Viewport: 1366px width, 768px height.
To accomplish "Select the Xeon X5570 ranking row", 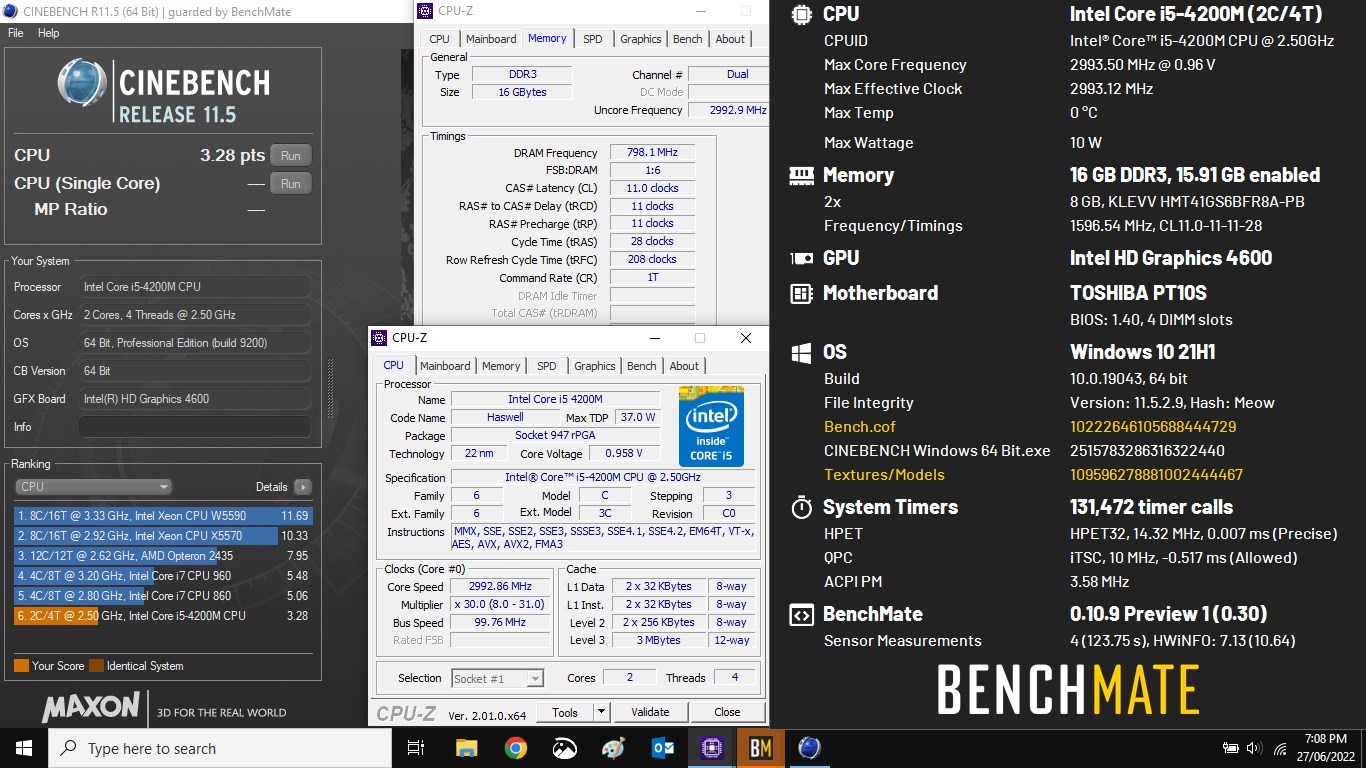I will point(163,536).
